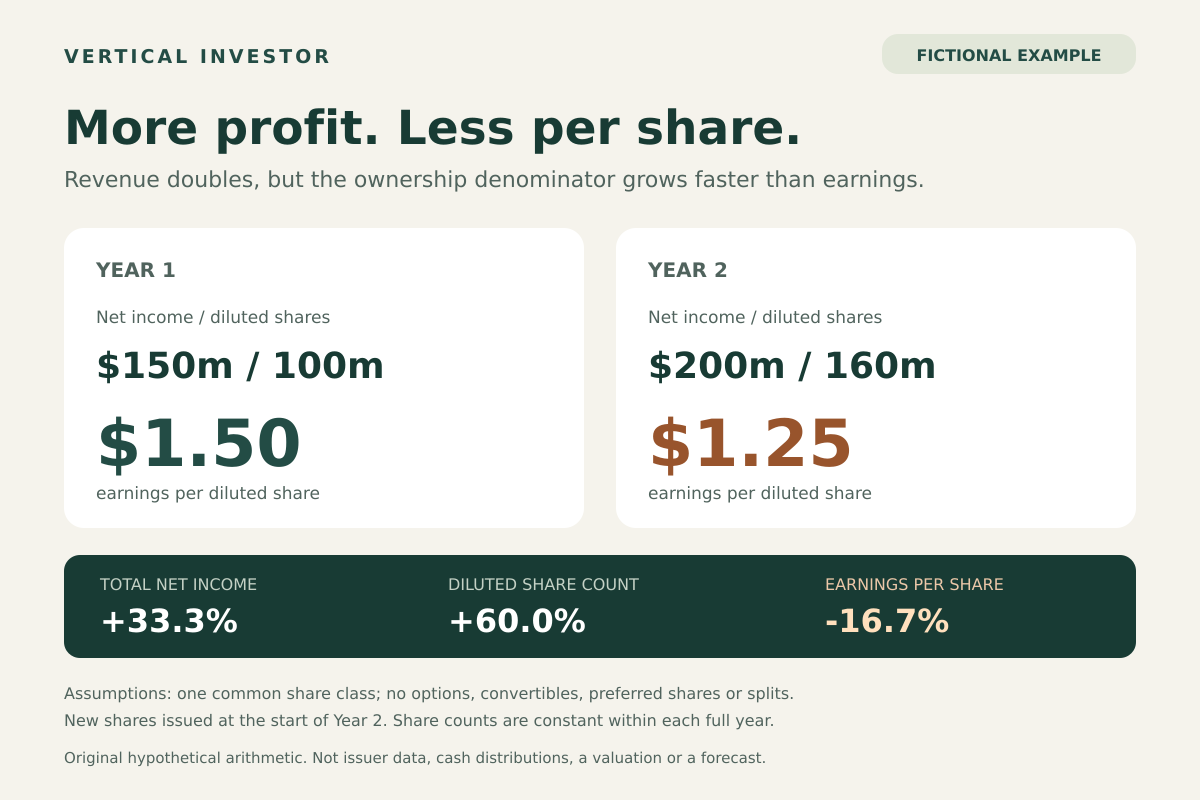Click the large $1.50 EPS value
Viewport: 1200px width, 800px height.
(199, 443)
